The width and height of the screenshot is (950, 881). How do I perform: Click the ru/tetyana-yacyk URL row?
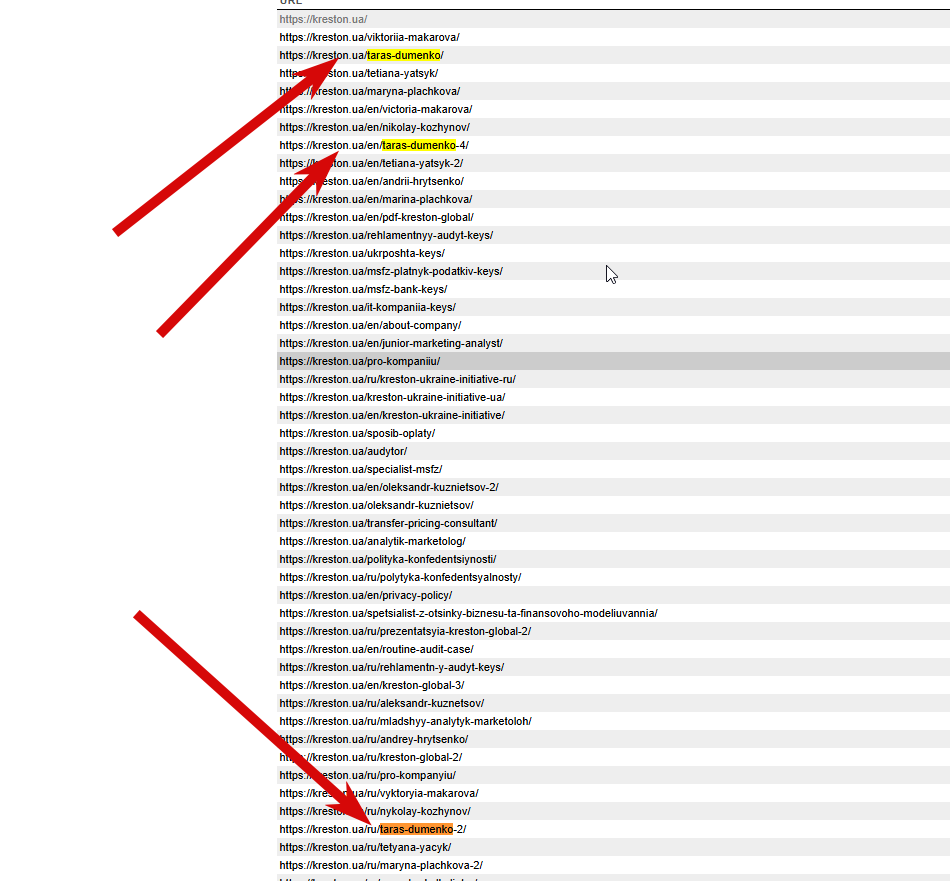[x=613, y=848]
